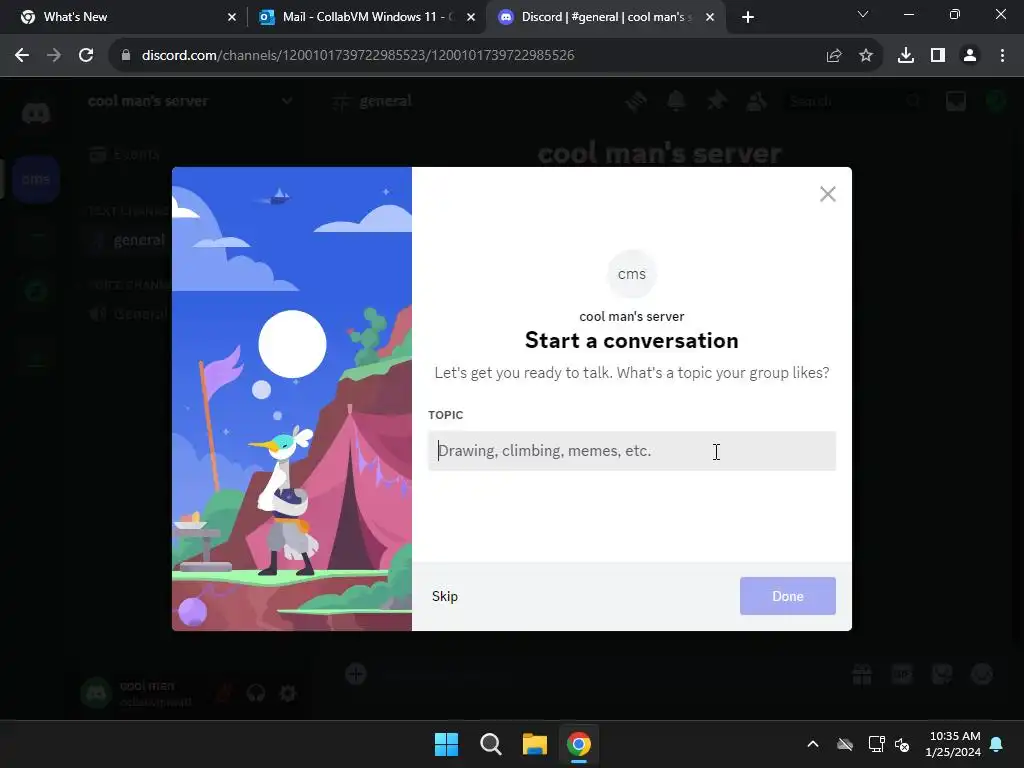Open notification settings bell in Discord header
Viewport: 1024px width, 768px height.
676,101
